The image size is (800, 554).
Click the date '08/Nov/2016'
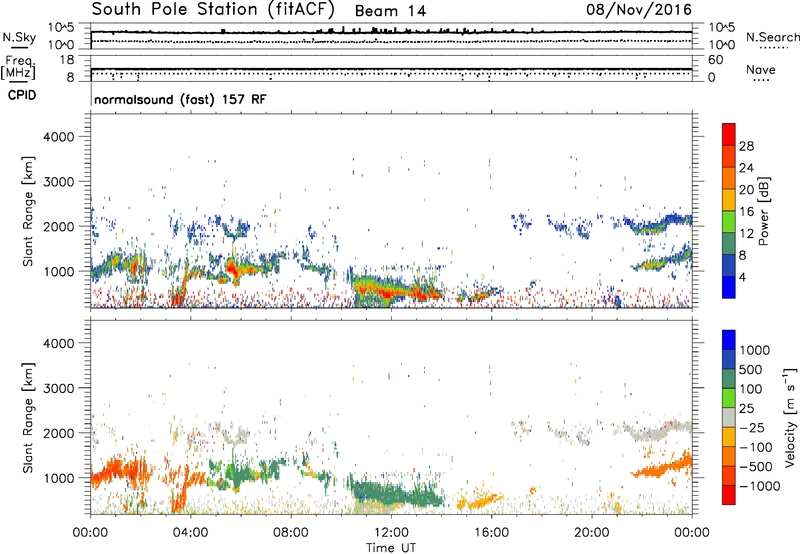(639, 9)
